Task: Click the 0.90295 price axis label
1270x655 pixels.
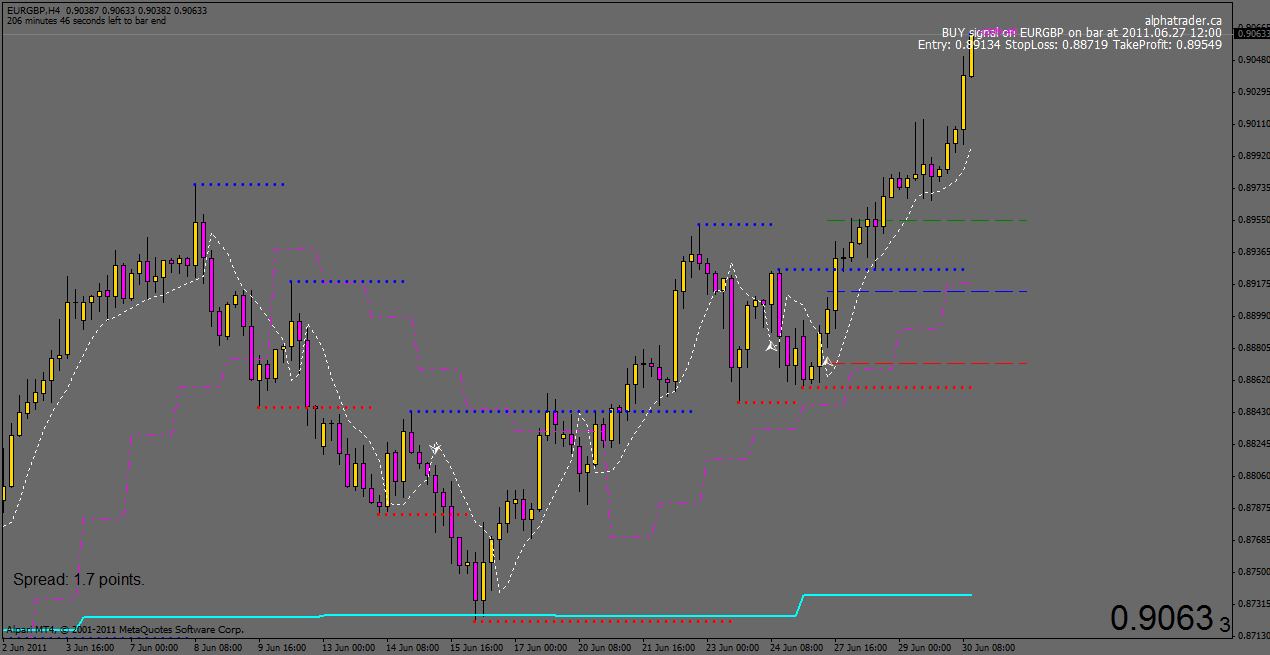Action: click(x=1253, y=91)
